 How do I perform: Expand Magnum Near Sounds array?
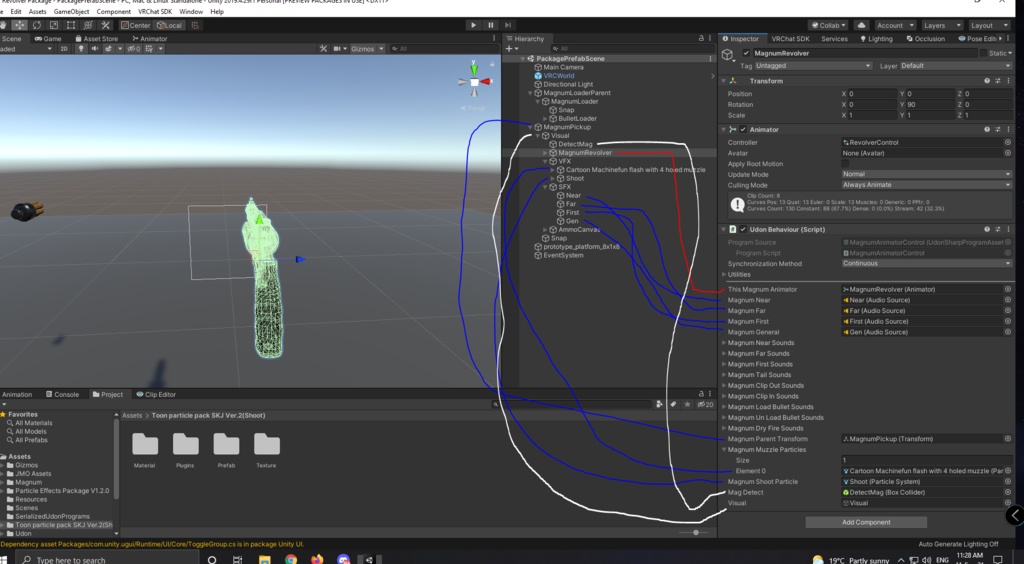724,343
